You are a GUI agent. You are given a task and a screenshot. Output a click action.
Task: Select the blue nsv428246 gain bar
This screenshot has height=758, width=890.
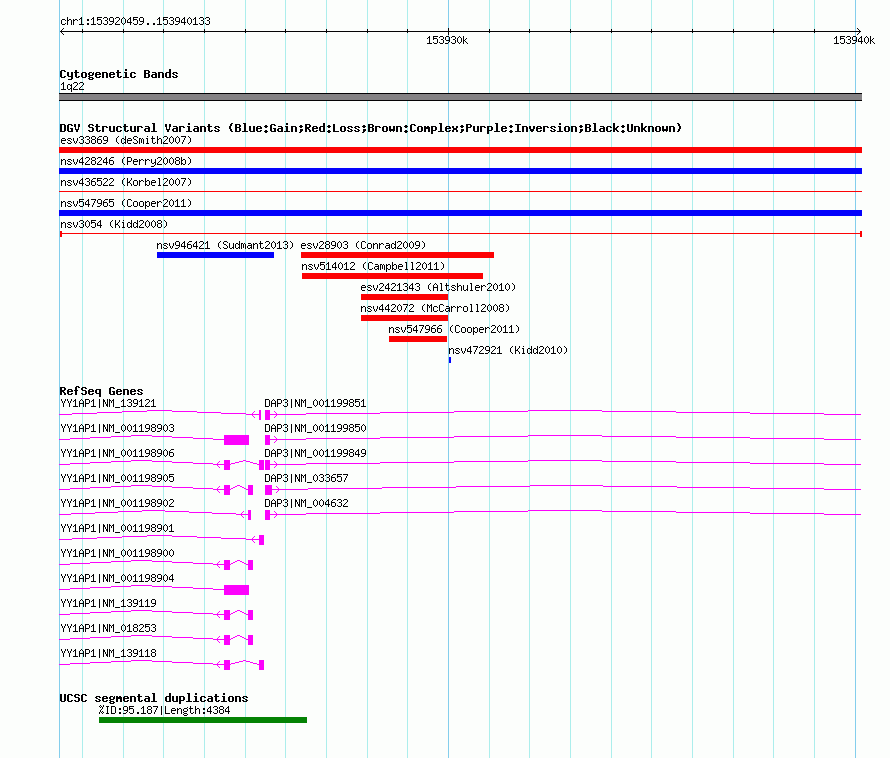point(460,171)
